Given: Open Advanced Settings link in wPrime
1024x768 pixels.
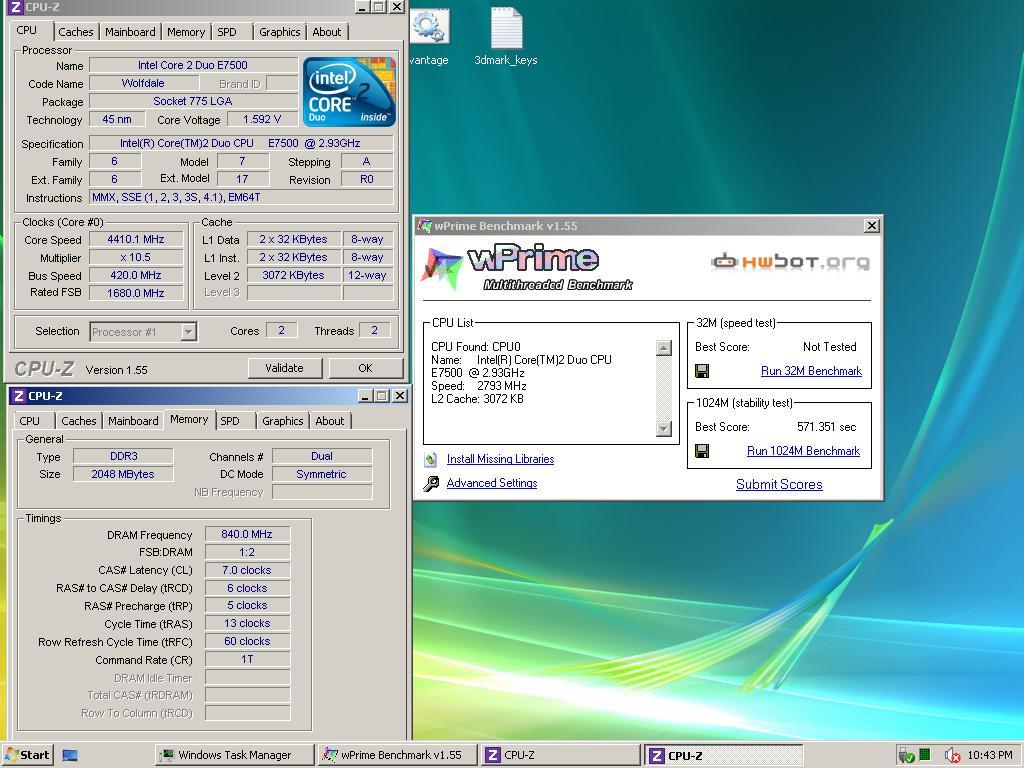Looking at the screenshot, I should [x=492, y=483].
